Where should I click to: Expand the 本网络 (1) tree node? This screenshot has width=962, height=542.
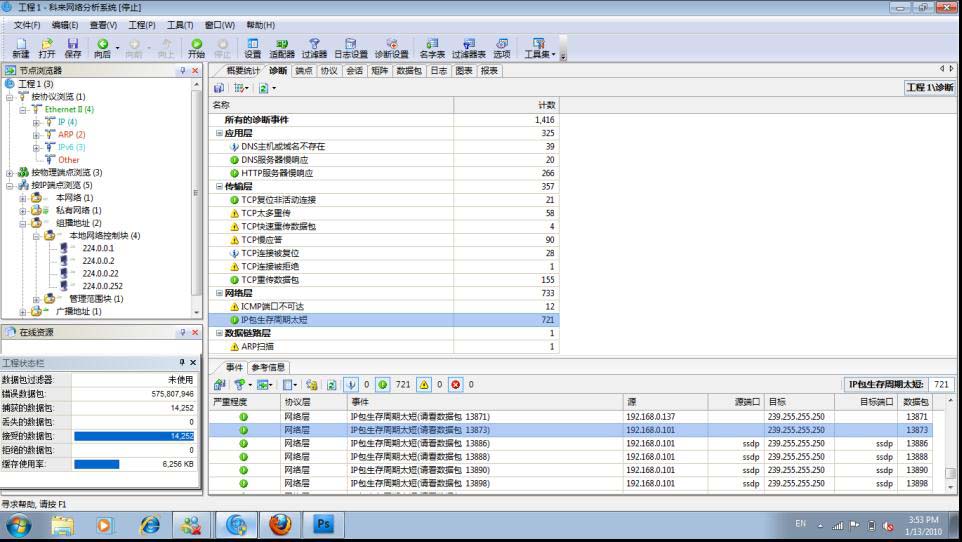click(23, 198)
